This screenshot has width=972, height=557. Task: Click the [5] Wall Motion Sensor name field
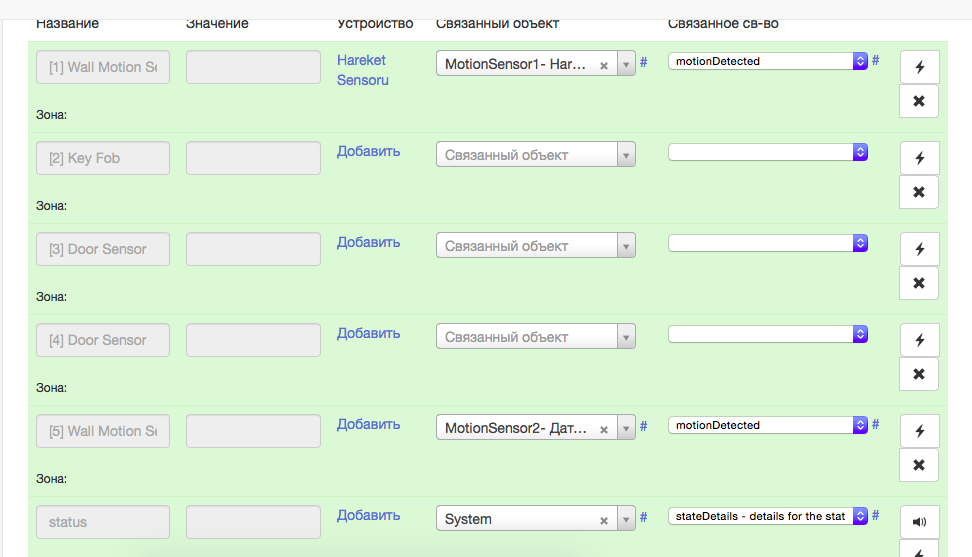tap(103, 431)
